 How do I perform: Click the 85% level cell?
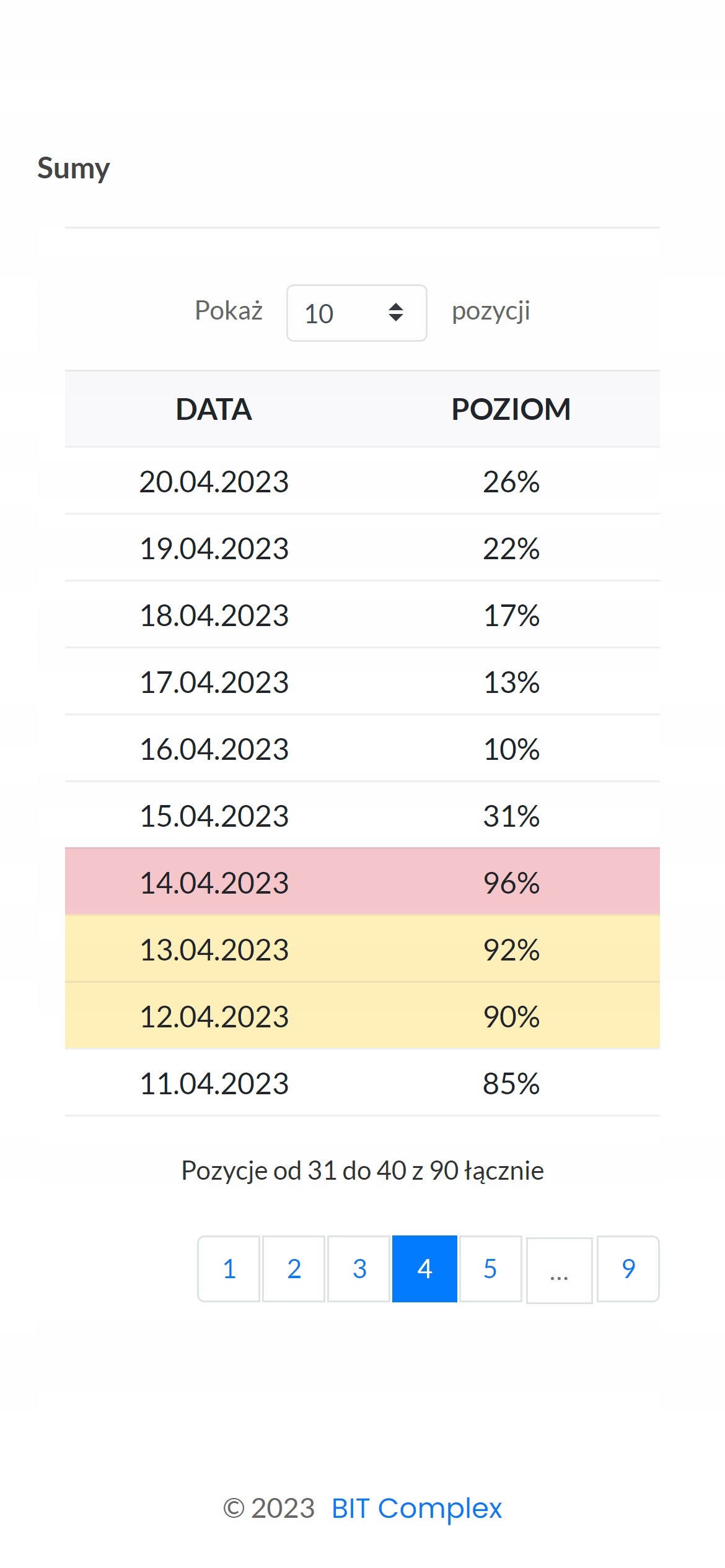(511, 1083)
